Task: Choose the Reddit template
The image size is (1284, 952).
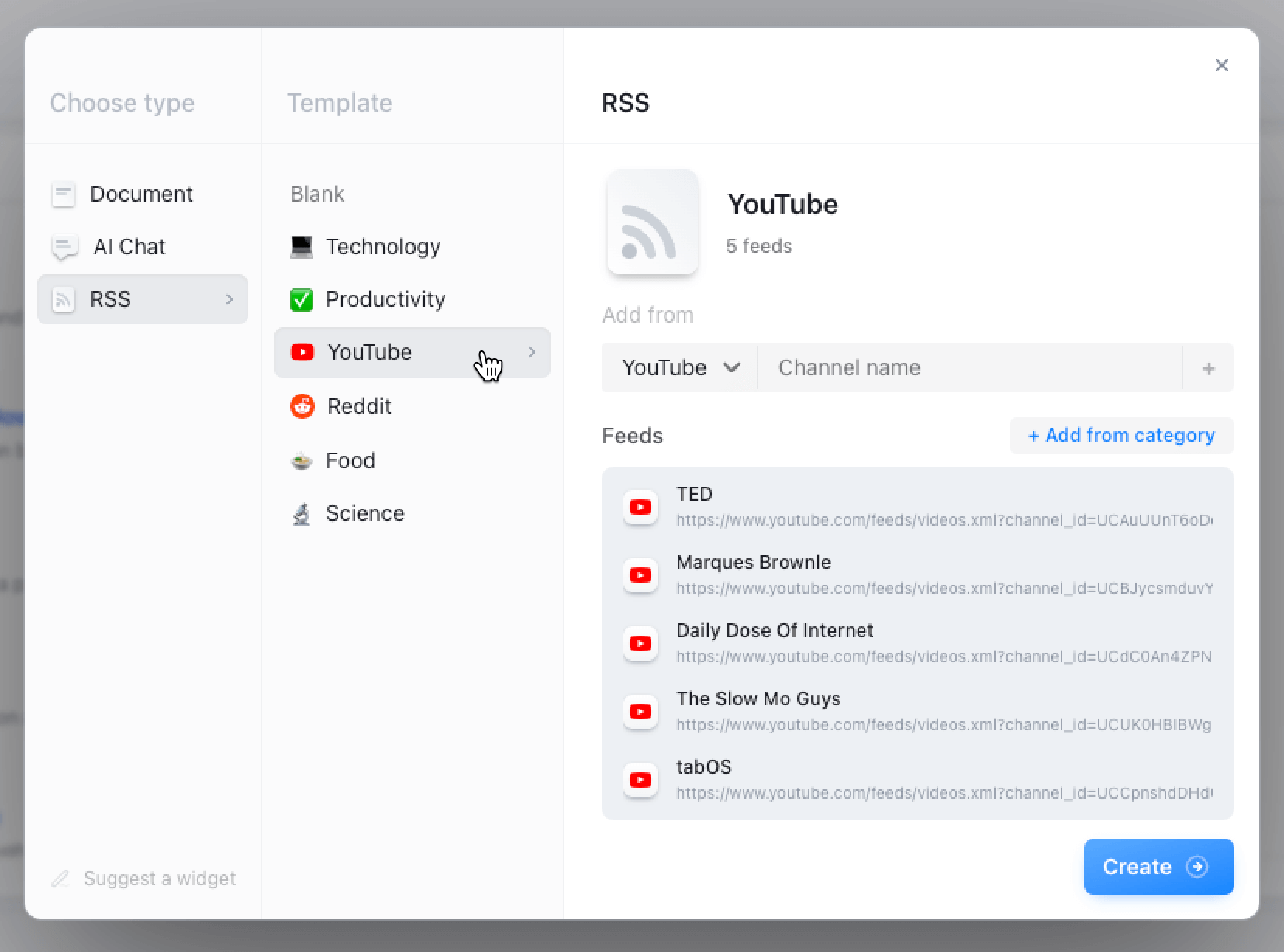Action: click(x=412, y=406)
